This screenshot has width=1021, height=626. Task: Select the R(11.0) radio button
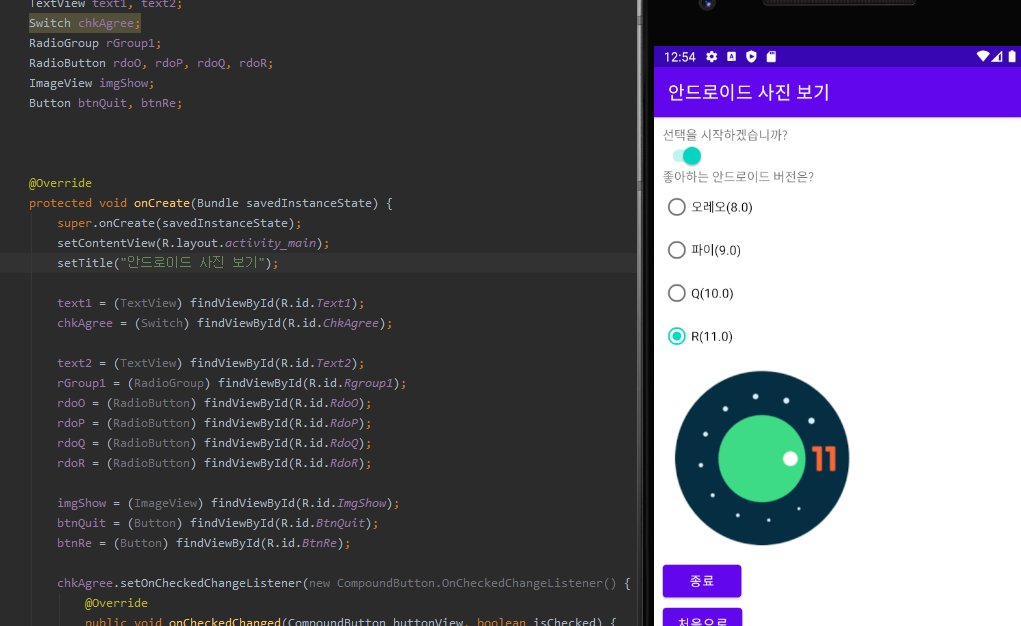pyautogui.click(x=700, y=336)
